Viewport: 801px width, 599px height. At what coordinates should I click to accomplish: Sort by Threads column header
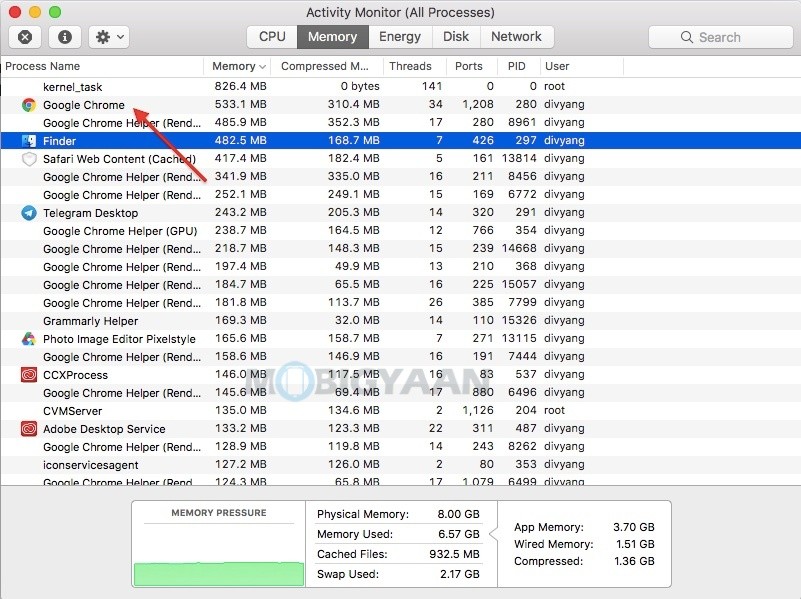[x=414, y=66]
